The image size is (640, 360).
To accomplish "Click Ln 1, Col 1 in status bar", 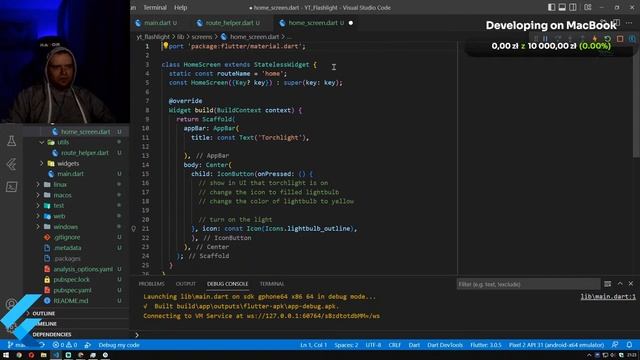I will click(313, 345).
